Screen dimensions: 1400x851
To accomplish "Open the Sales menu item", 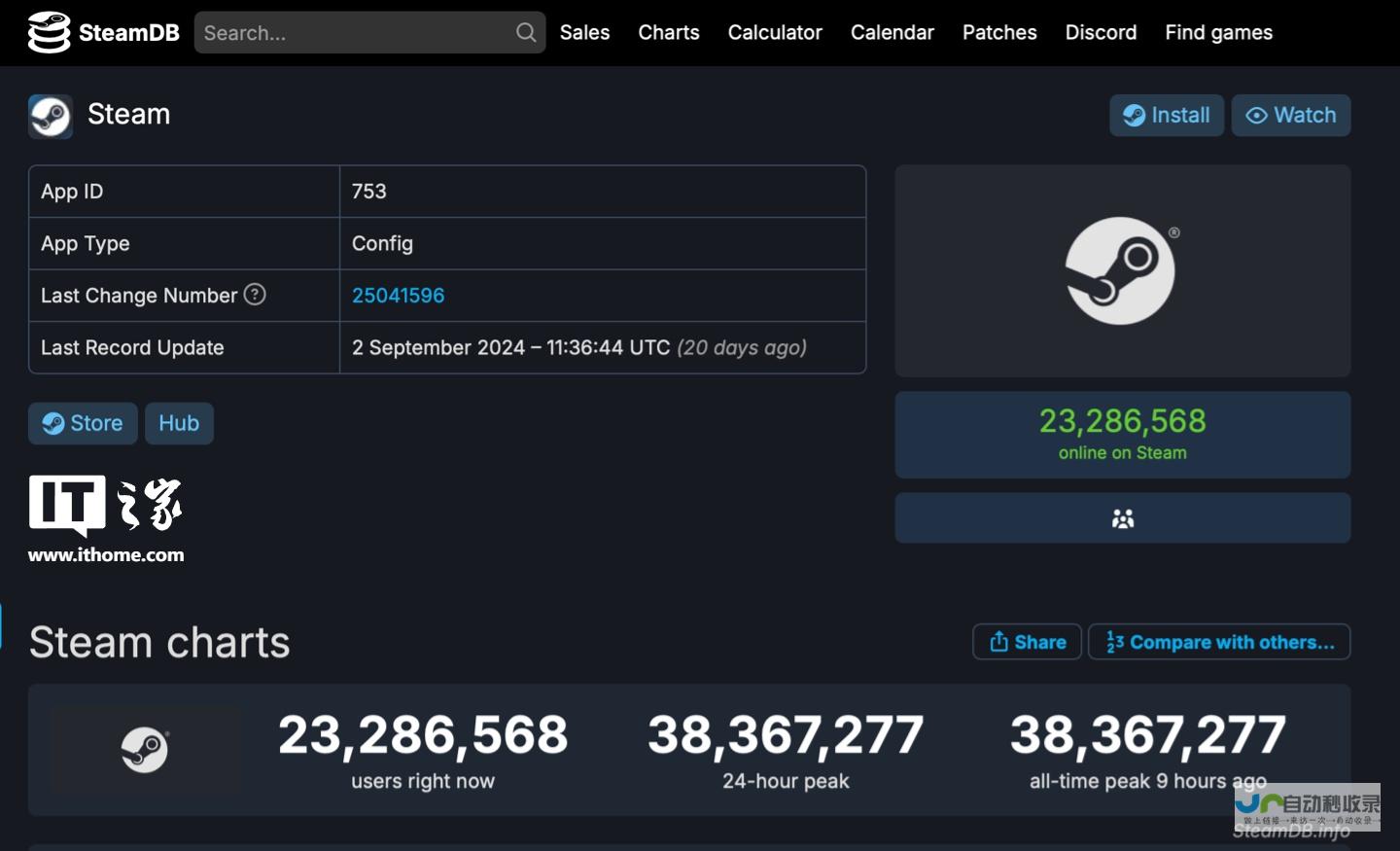I will 584,33.
